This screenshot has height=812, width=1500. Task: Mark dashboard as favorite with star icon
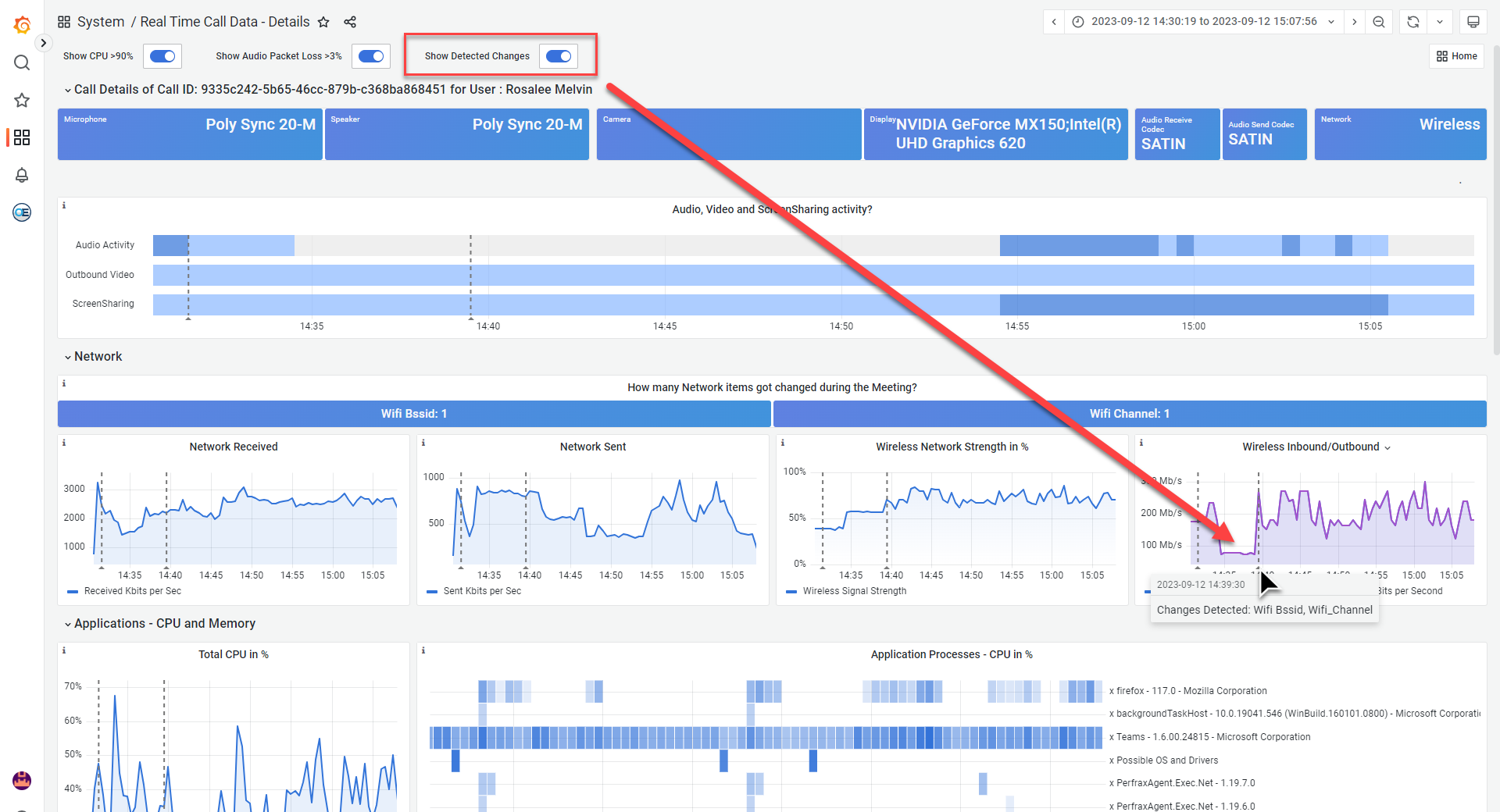click(x=323, y=22)
